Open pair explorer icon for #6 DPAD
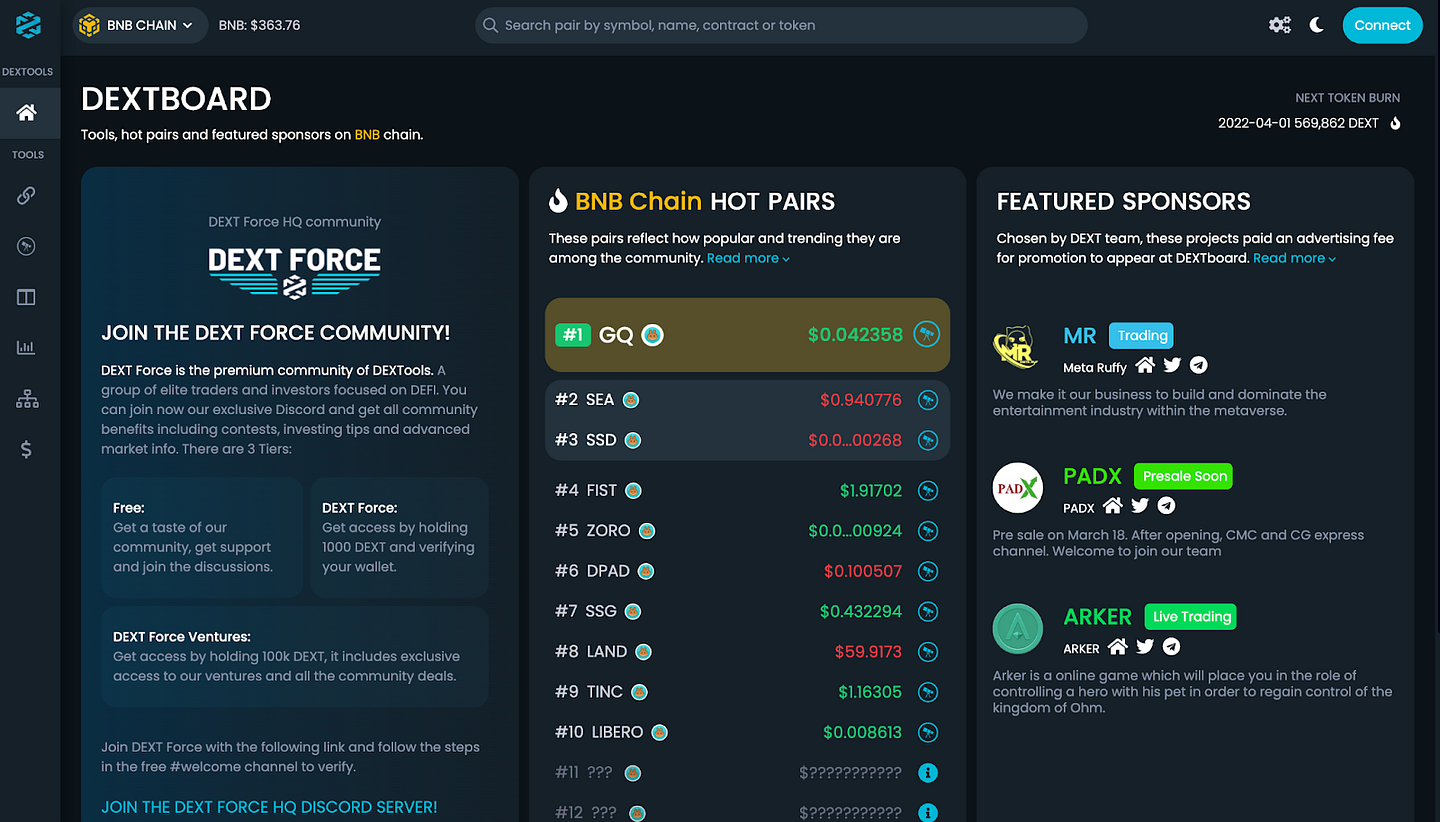The width and height of the screenshot is (1440, 822). point(928,571)
